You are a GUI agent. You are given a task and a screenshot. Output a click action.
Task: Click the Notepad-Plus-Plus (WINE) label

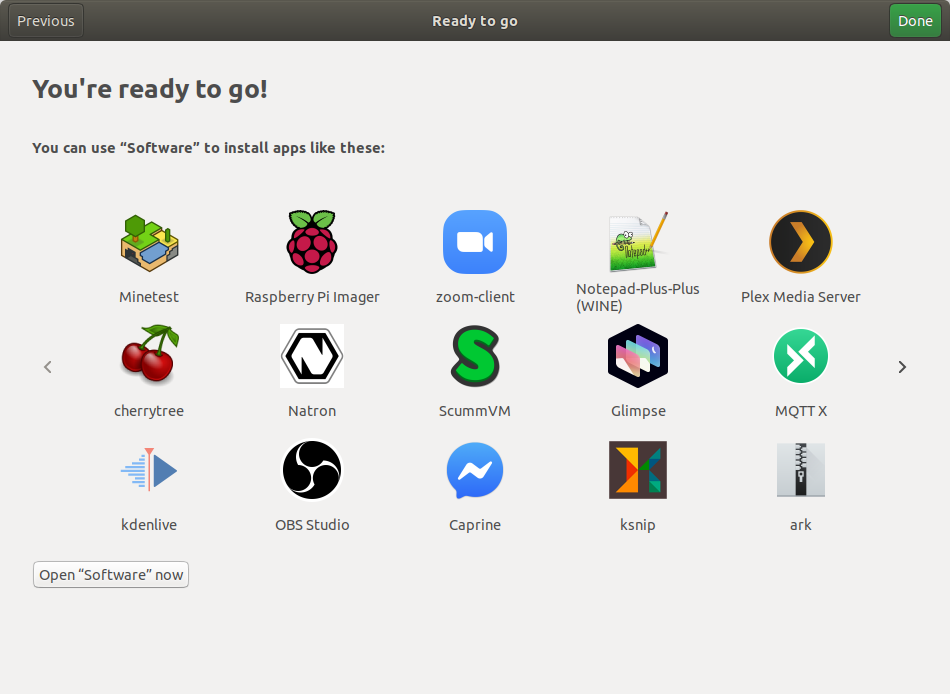(x=638, y=297)
